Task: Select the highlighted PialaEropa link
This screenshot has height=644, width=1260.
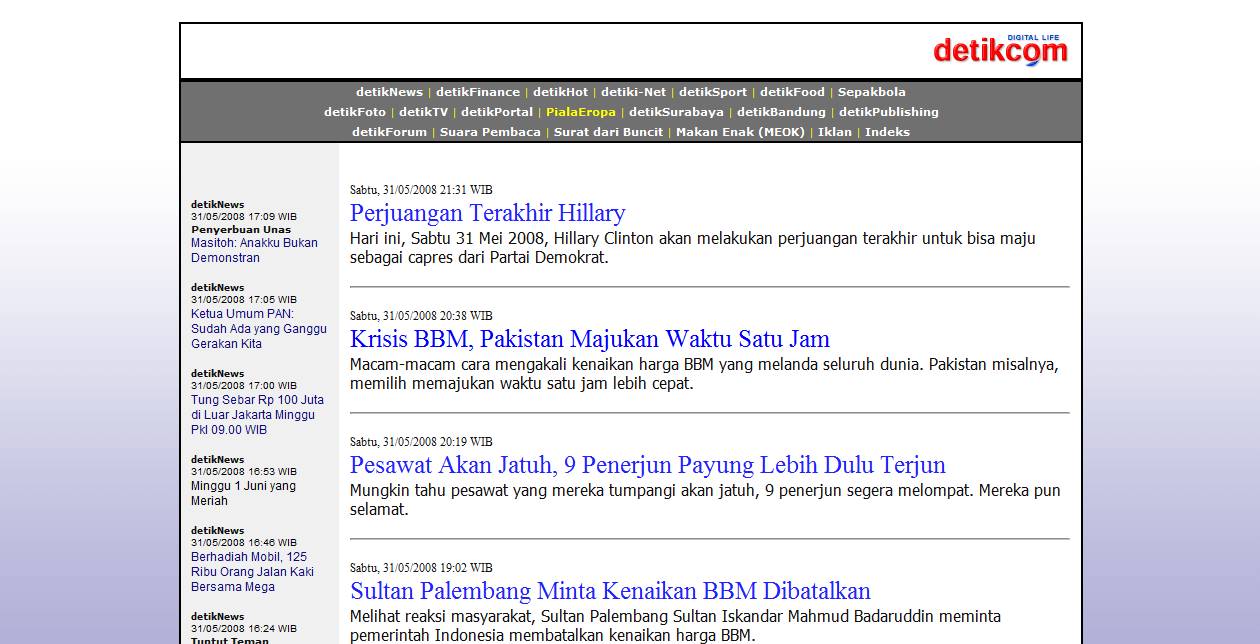Action: click(581, 112)
